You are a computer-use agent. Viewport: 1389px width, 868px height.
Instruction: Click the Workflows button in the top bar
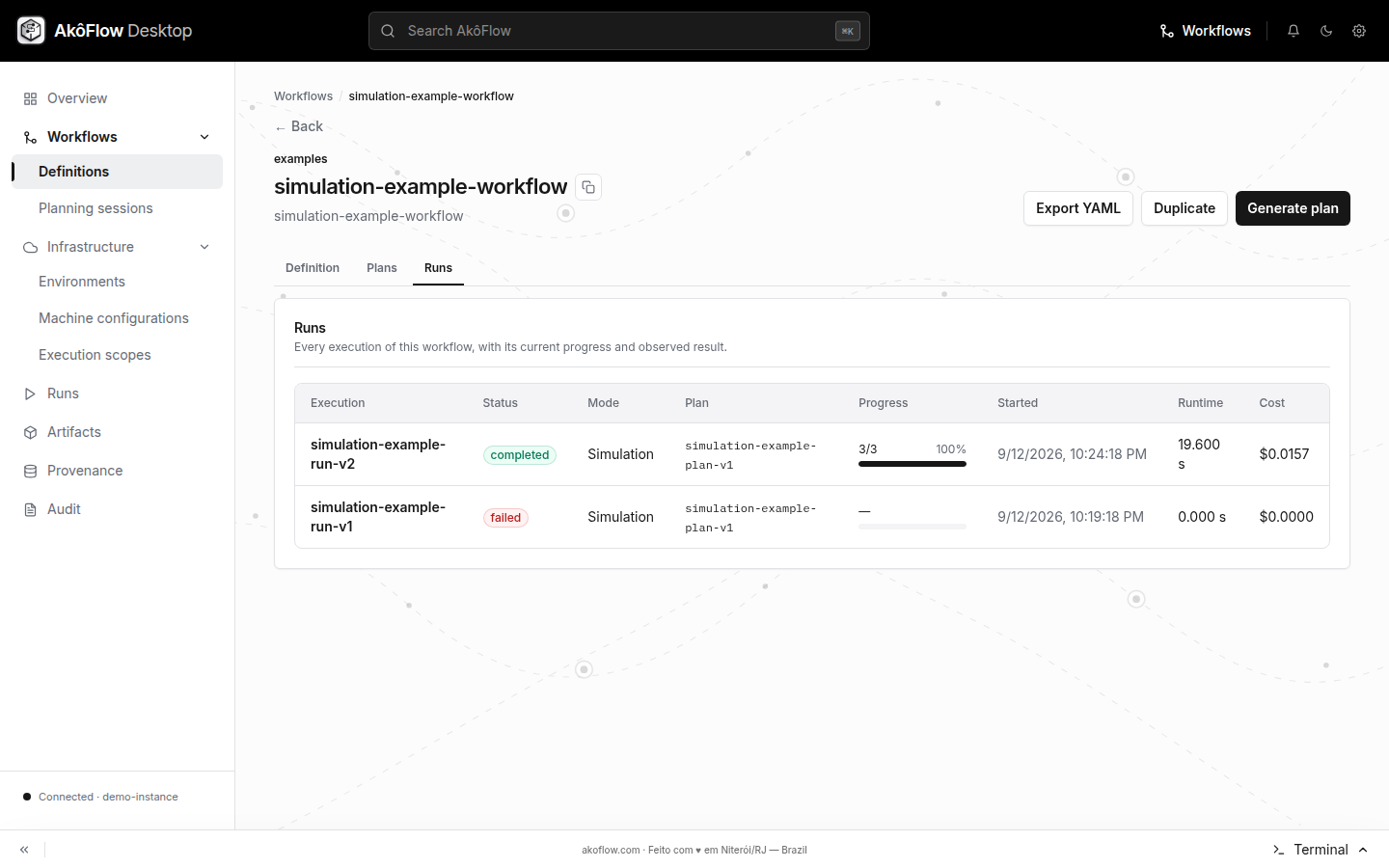click(1206, 31)
